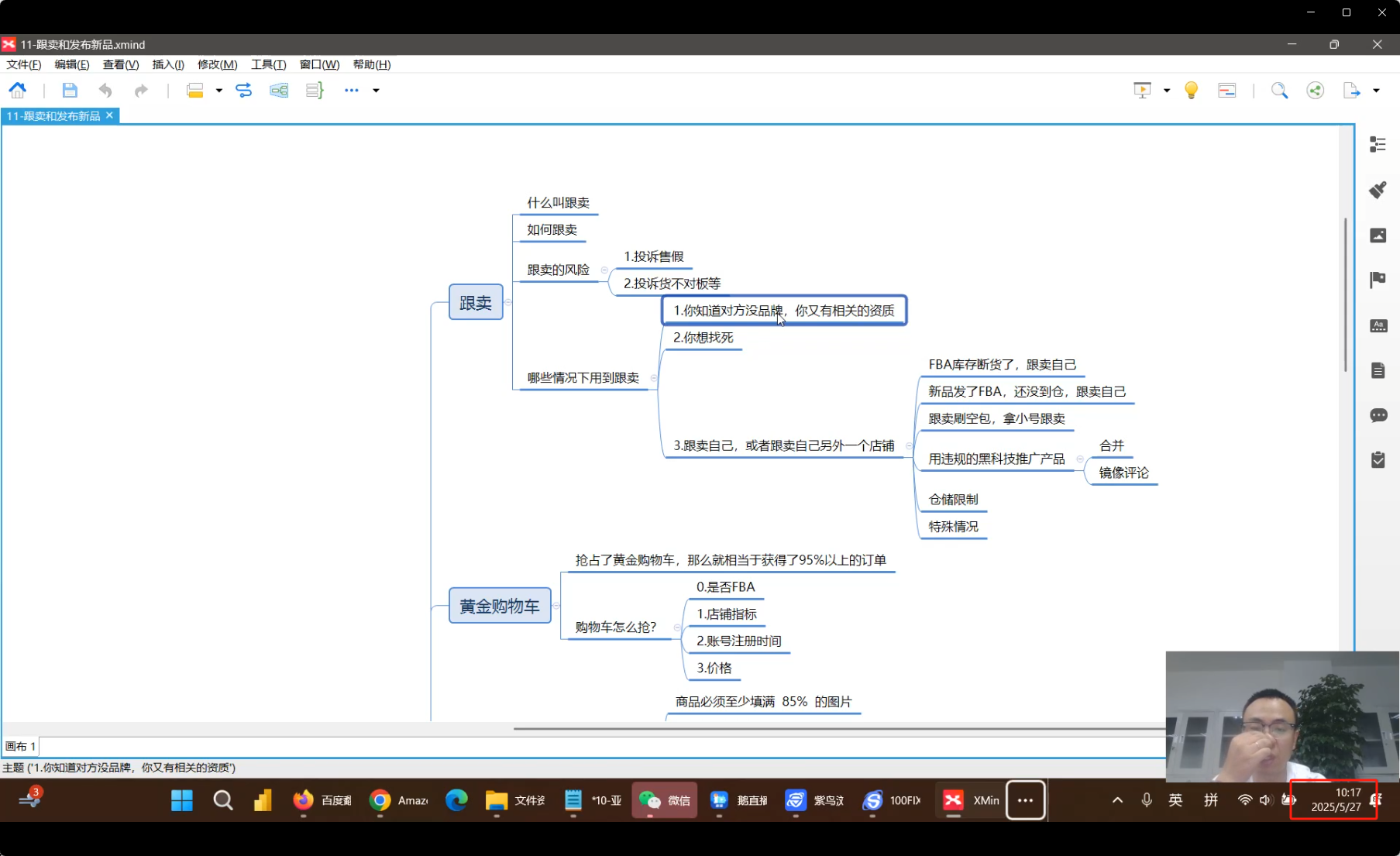Collapse the 哪些情况下用到跟卖 branch

[654, 378]
